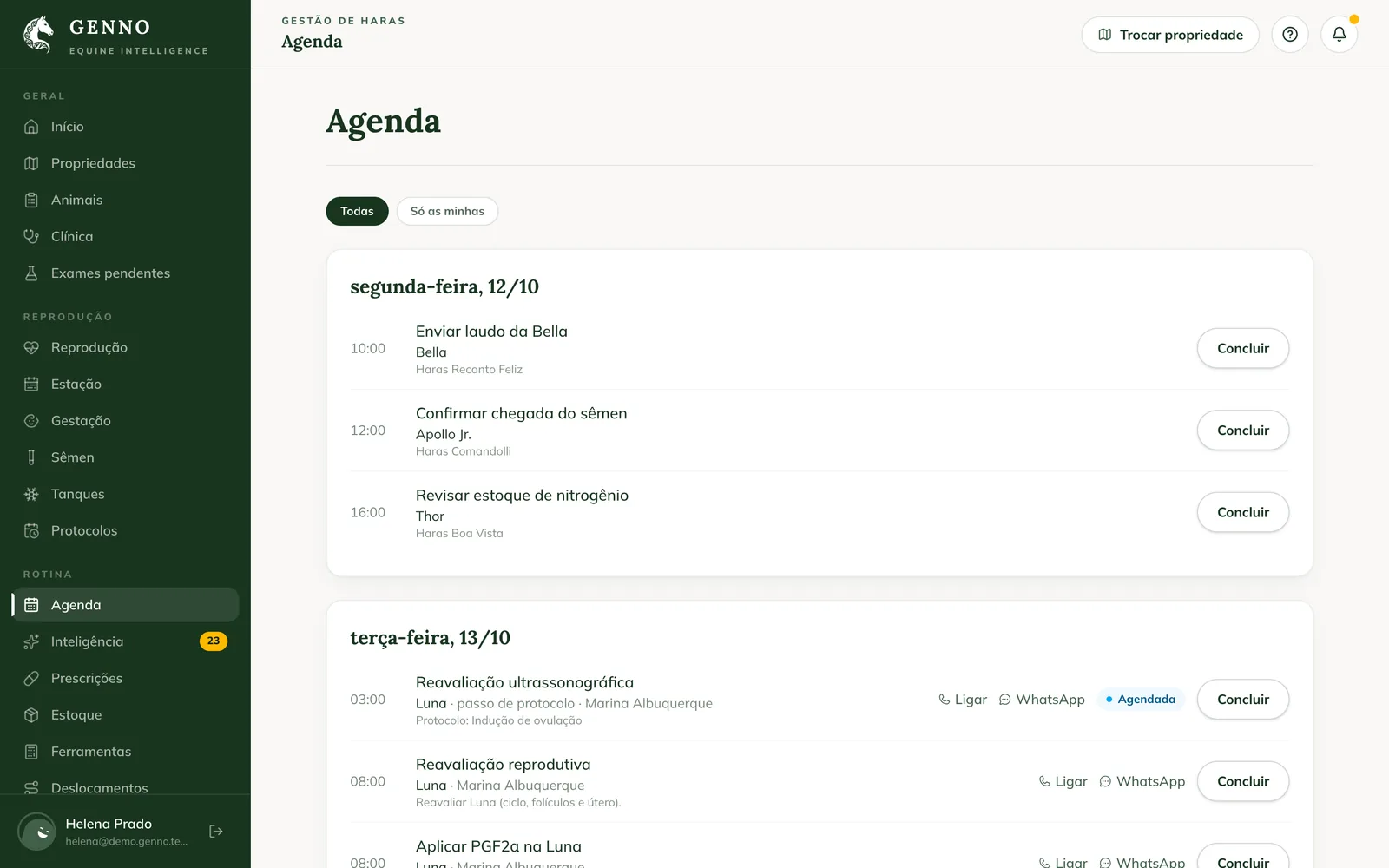Open Helena Prado user profile
Image resolution: width=1389 pixels, height=868 pixels.
[104, 832]
